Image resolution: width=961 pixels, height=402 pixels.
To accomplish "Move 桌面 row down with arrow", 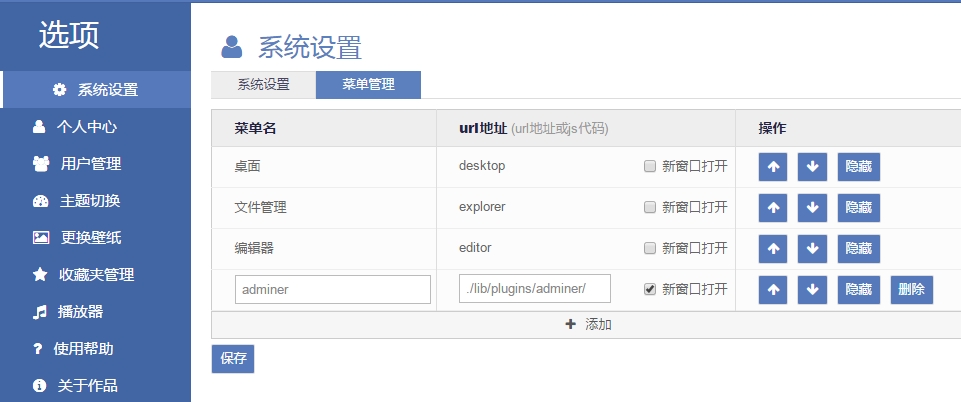I will pos(812,167).
